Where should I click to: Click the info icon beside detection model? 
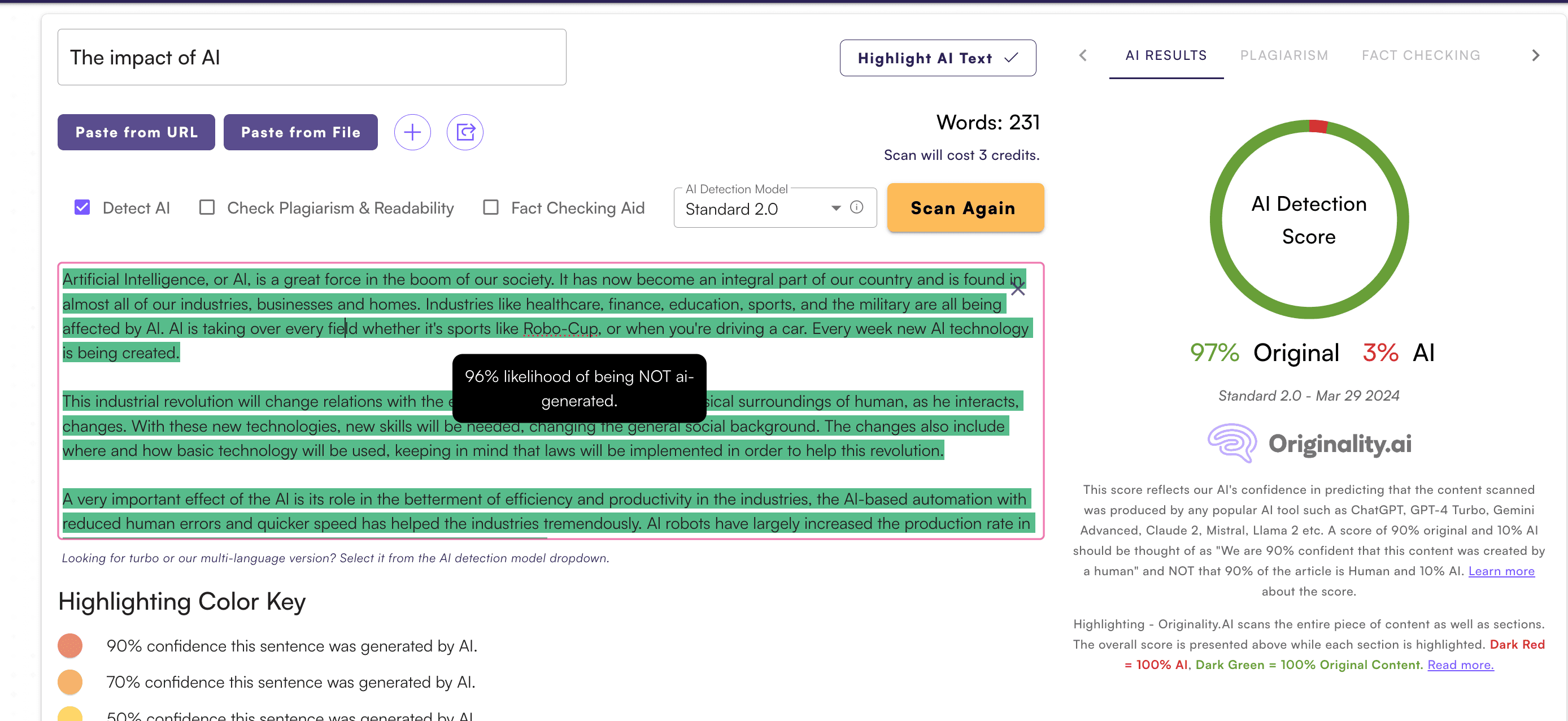pyautogui.click(x=856, y=207)
